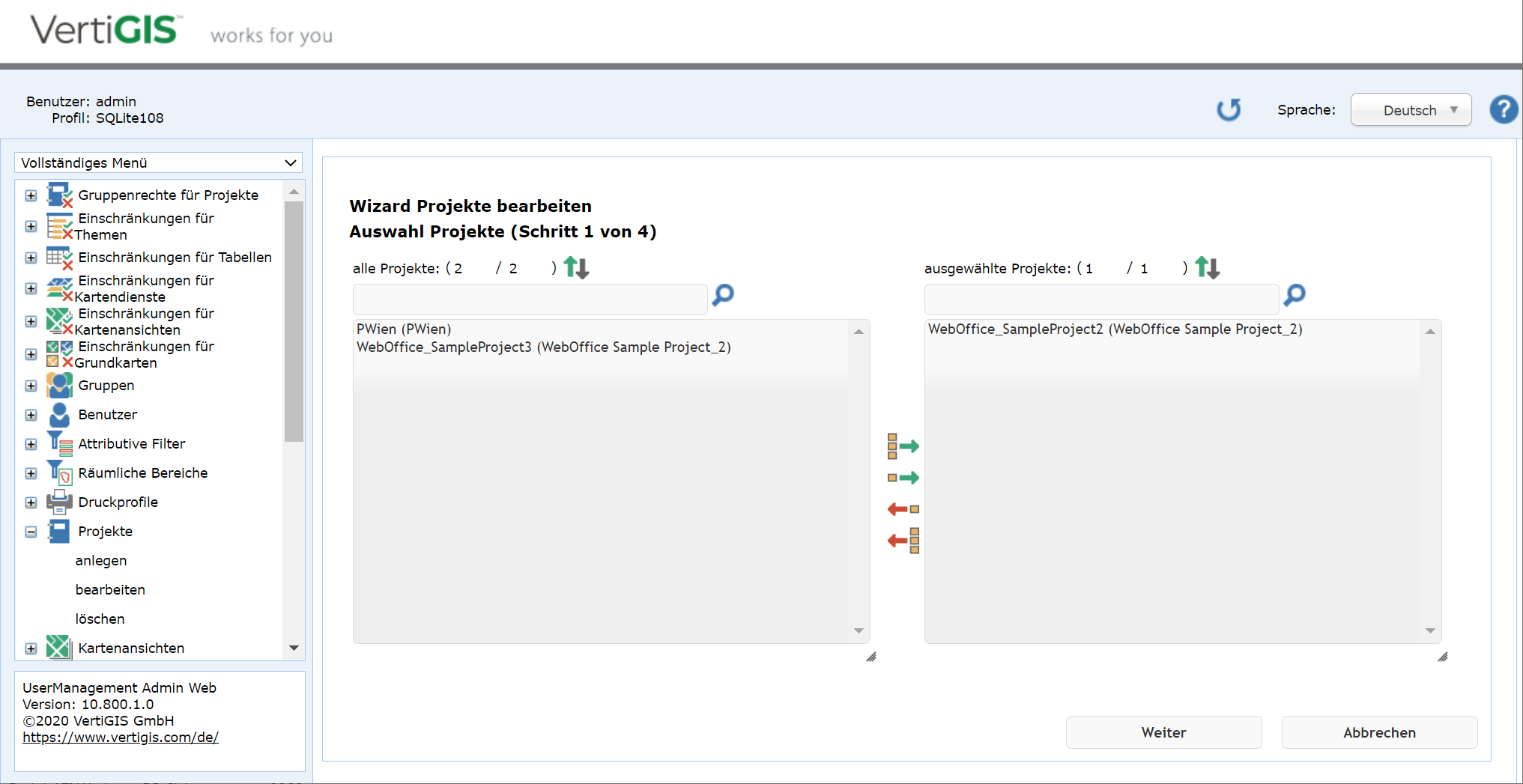Open the Benutzer menu item
This screenshot has height=784, width=1523.
108,415
